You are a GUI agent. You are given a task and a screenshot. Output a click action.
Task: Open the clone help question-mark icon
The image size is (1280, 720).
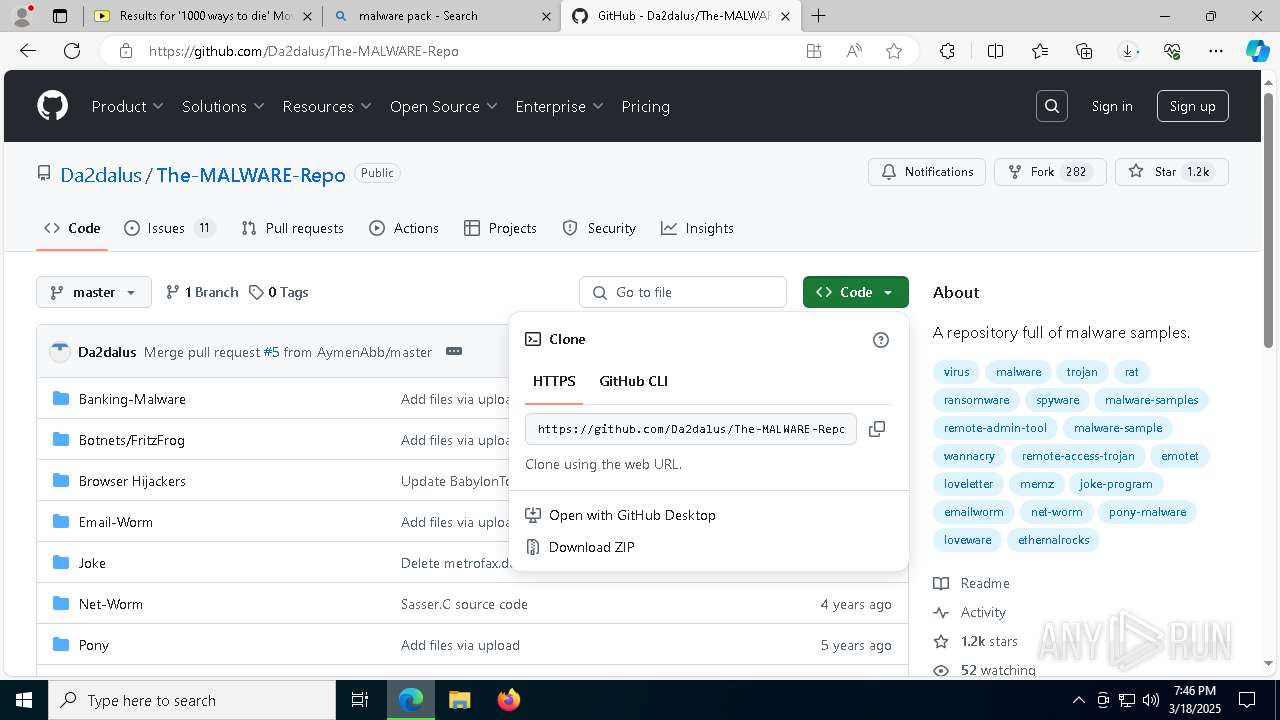pos(881,340)
